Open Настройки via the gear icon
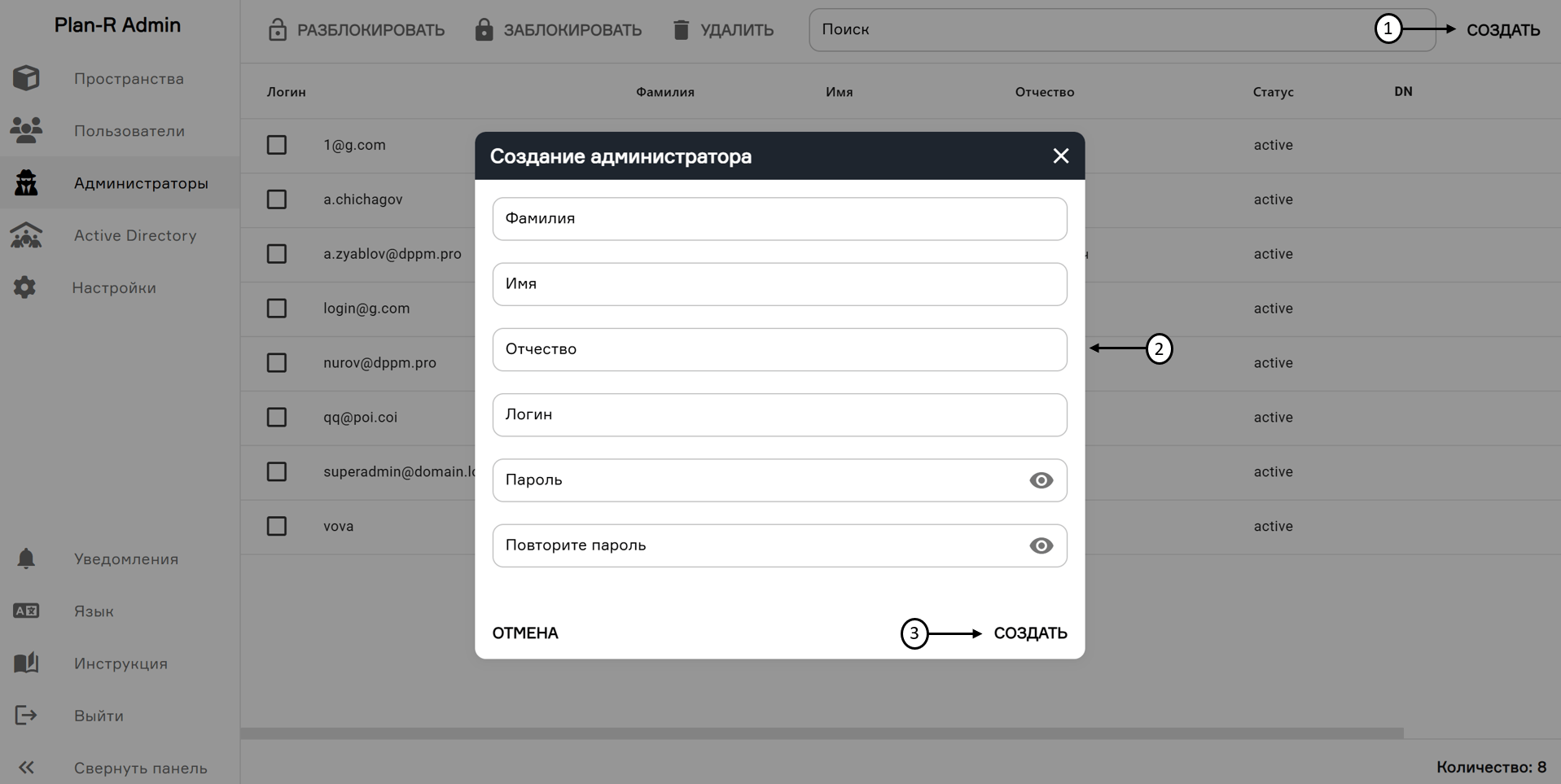The image size is (1561, 784). coord(25,287)
